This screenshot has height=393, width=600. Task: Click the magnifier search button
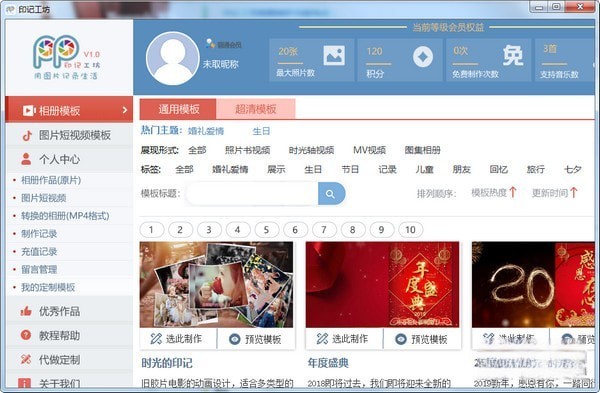coord(331,194)
